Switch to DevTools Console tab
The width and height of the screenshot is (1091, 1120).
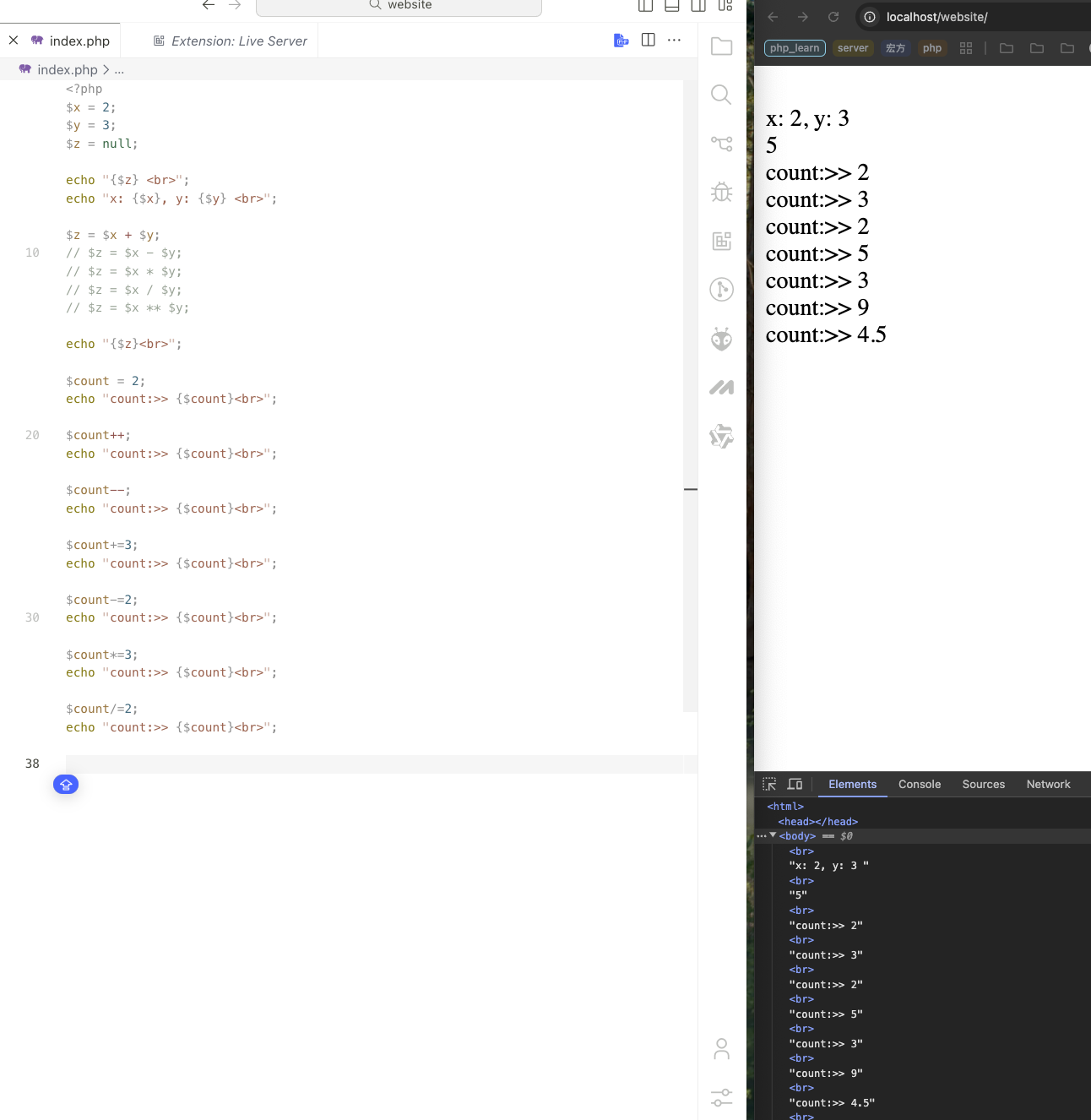point(920,784)
